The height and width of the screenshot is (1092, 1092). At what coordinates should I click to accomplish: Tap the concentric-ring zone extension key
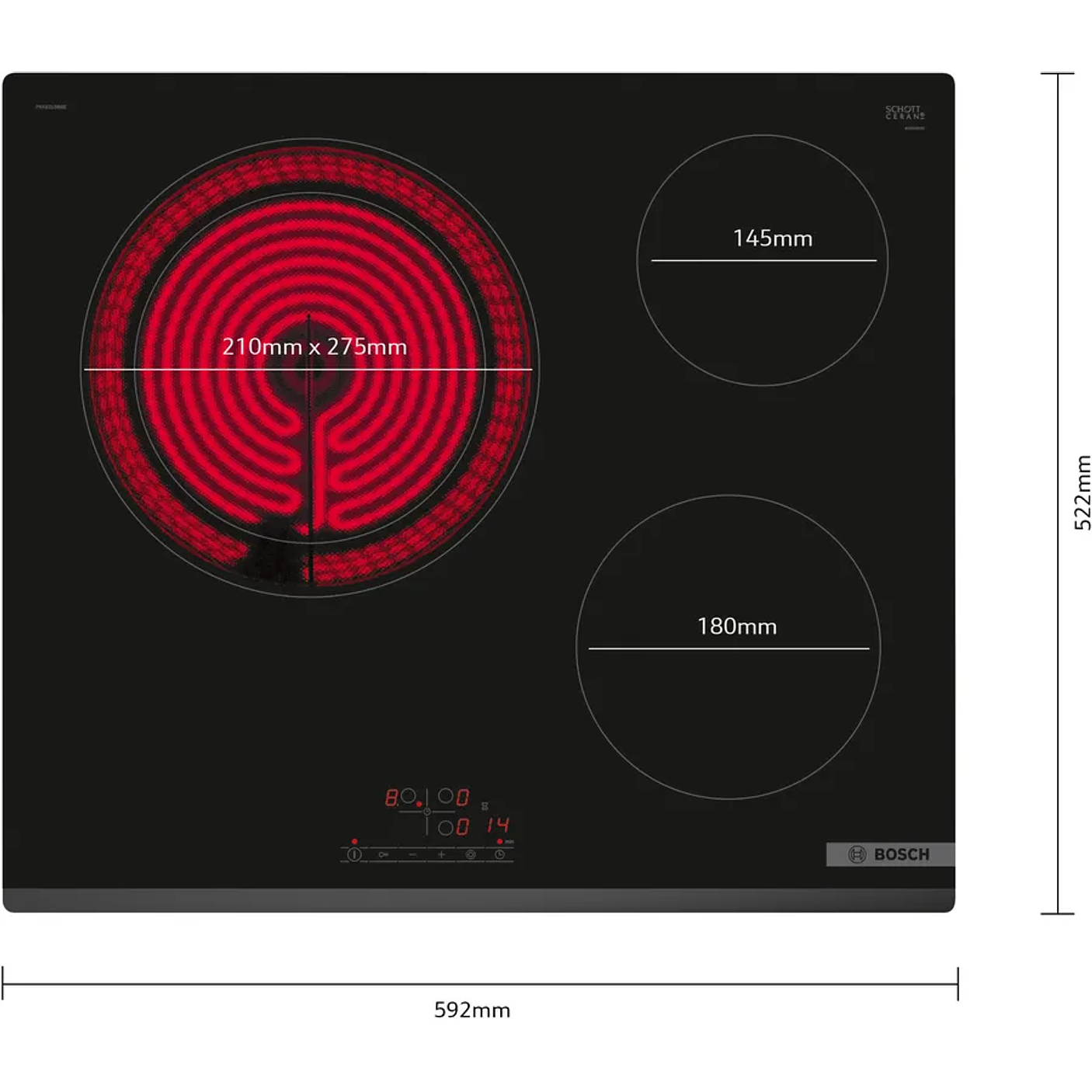click(471, 854)
